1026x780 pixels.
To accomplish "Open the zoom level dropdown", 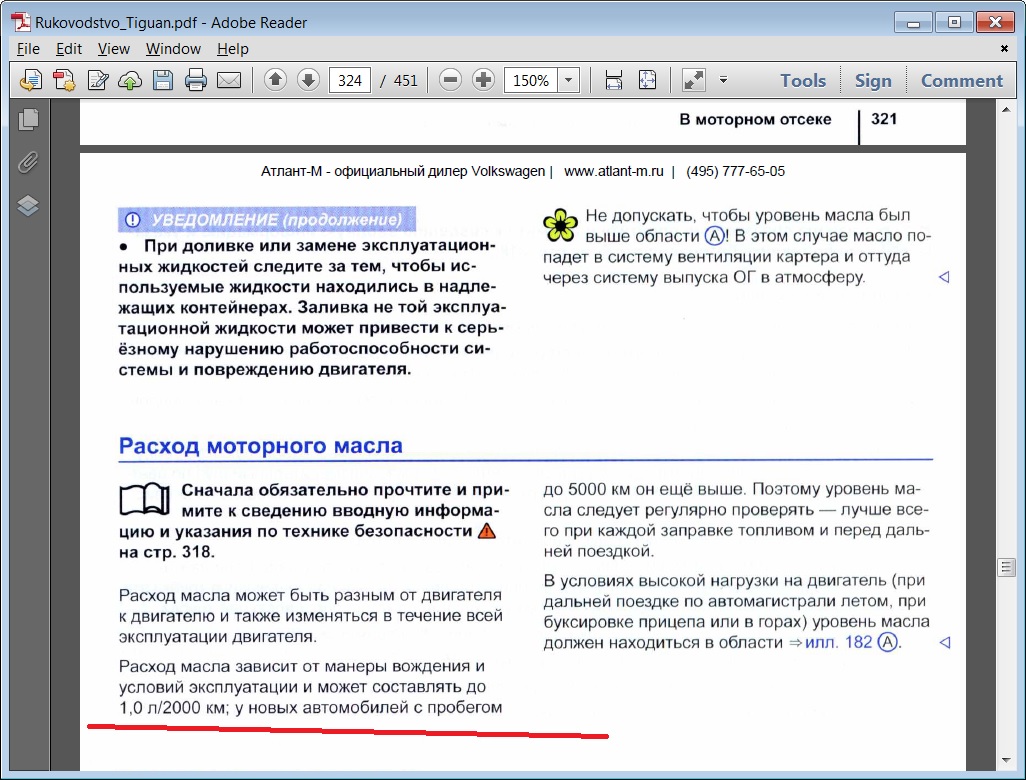I will pyautogui.click(x=569, y=81).
